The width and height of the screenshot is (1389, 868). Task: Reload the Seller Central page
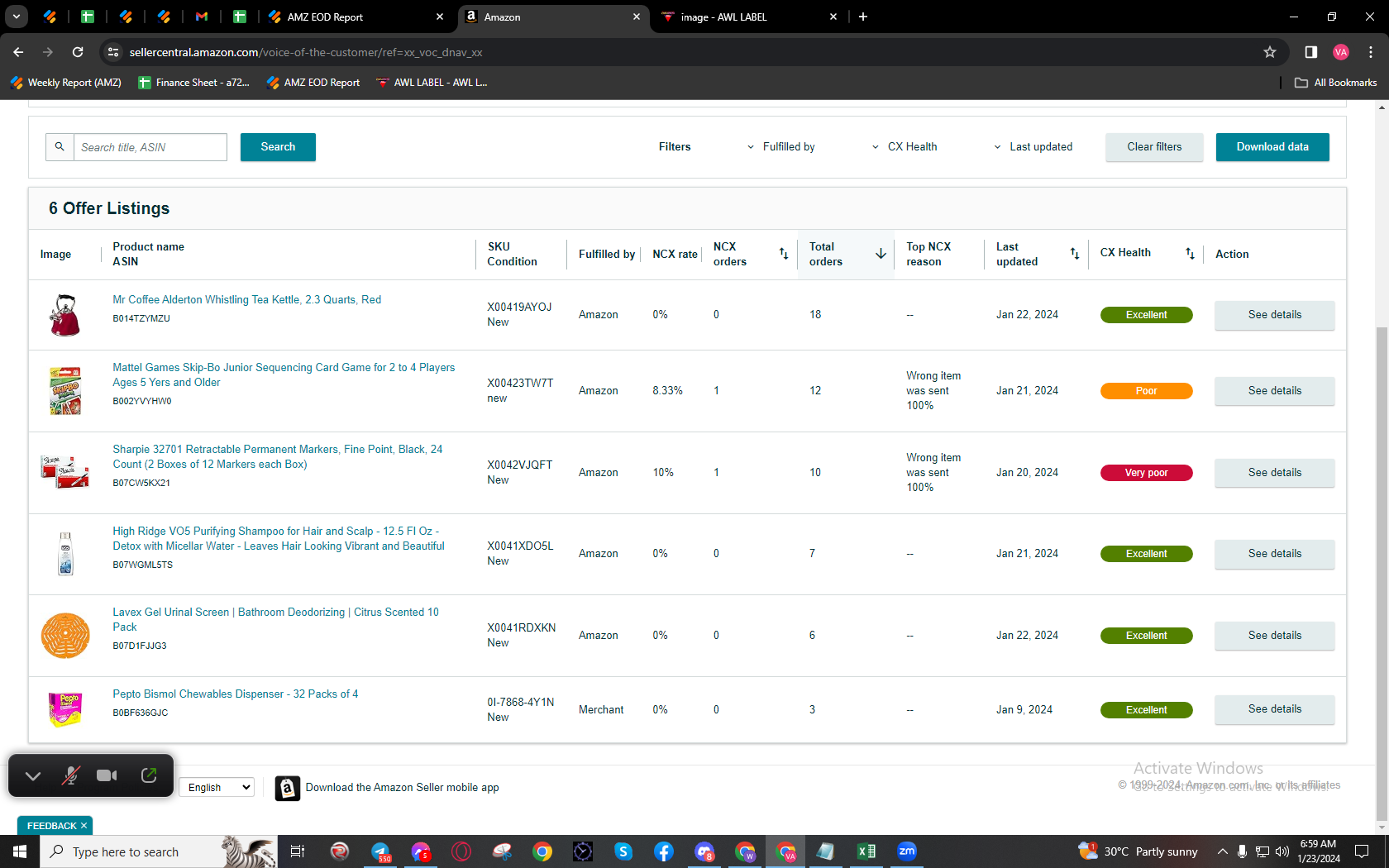[78, 52]
